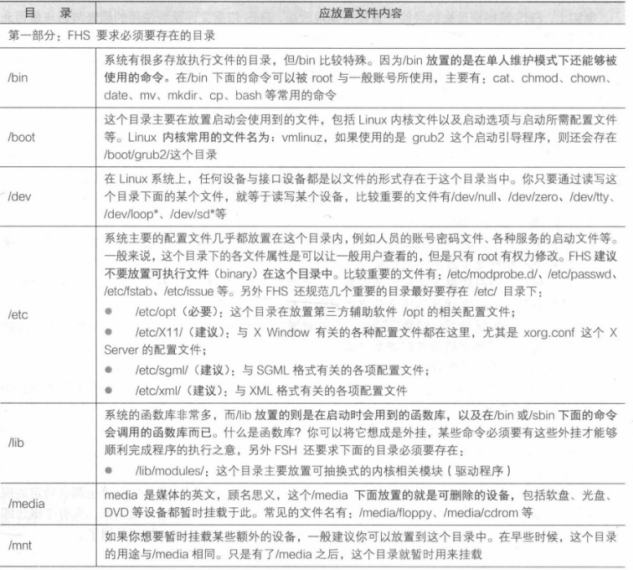Select the /etc directory cell

pos(48,314)
